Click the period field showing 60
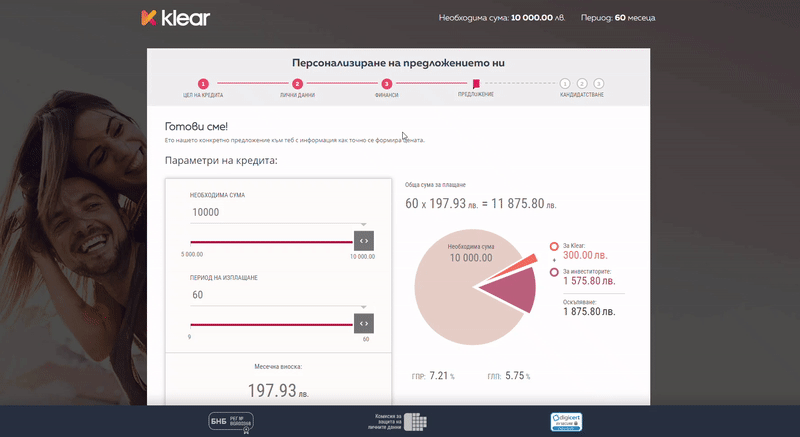Viewport: 800px width, 437px height. click(x=270, y=296)
